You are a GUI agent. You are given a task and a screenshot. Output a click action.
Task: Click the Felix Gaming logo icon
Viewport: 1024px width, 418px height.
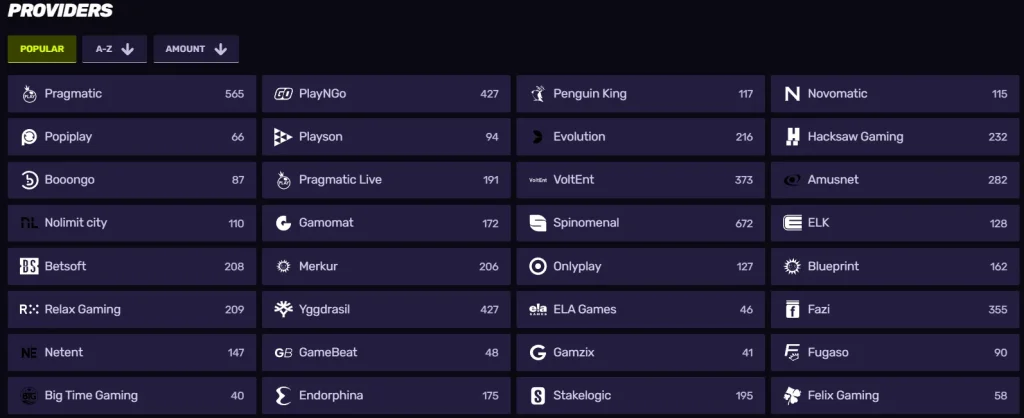coord(792,396)
